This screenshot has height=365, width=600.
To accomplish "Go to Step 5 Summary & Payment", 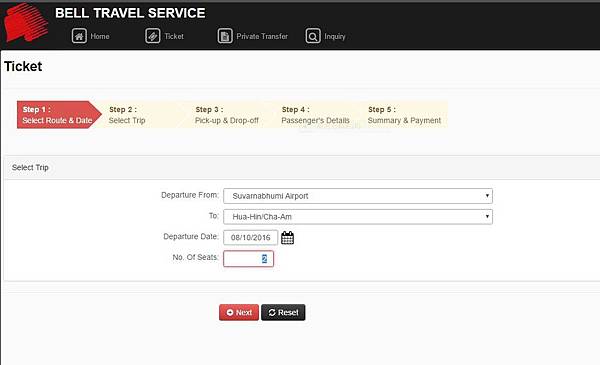I will coord(404,115).
